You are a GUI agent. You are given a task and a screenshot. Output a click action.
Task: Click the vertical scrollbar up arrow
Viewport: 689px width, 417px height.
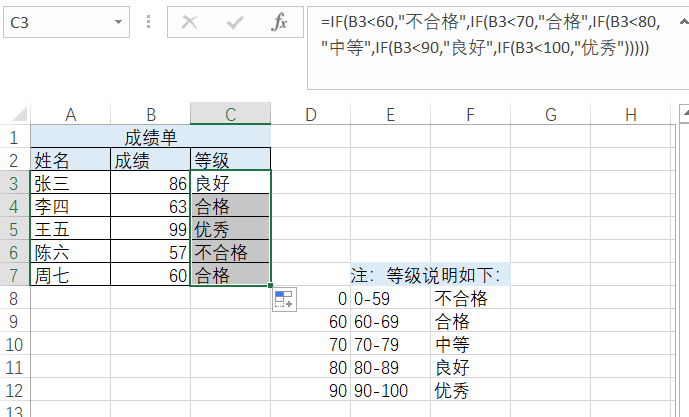point(685,113)
